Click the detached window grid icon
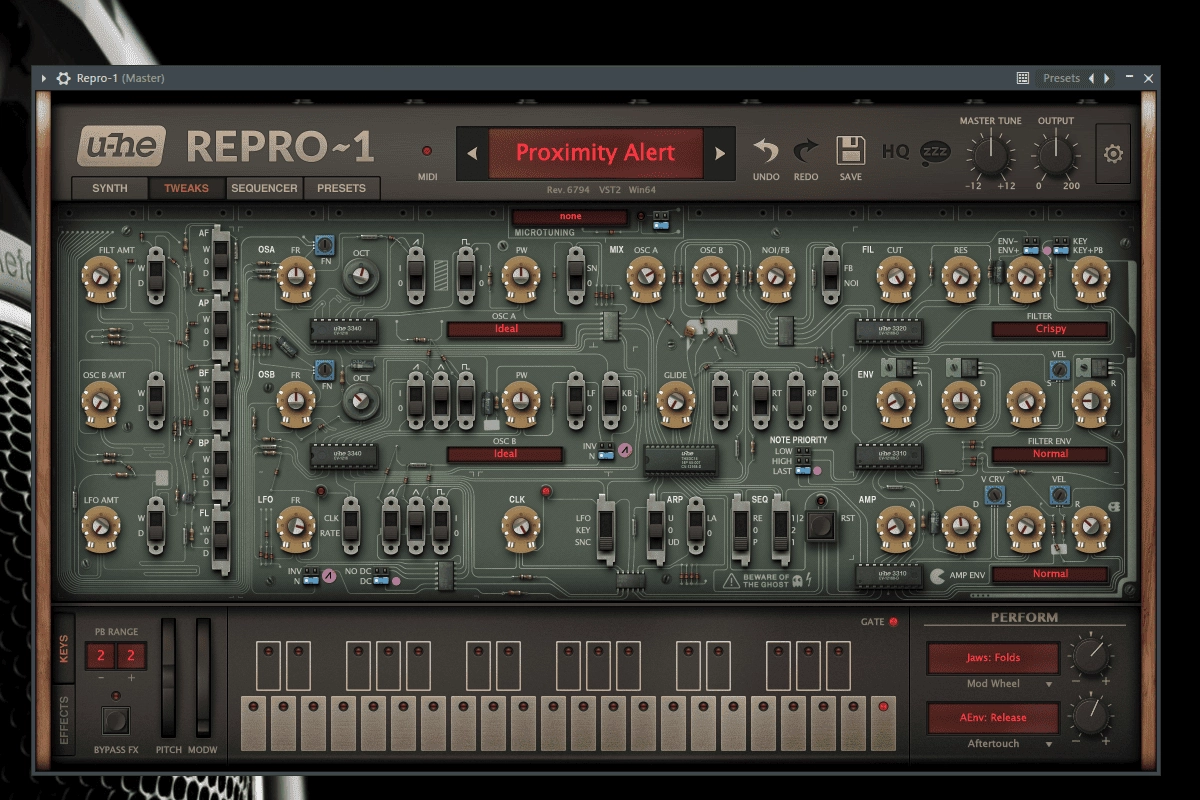 (1023, 78)
